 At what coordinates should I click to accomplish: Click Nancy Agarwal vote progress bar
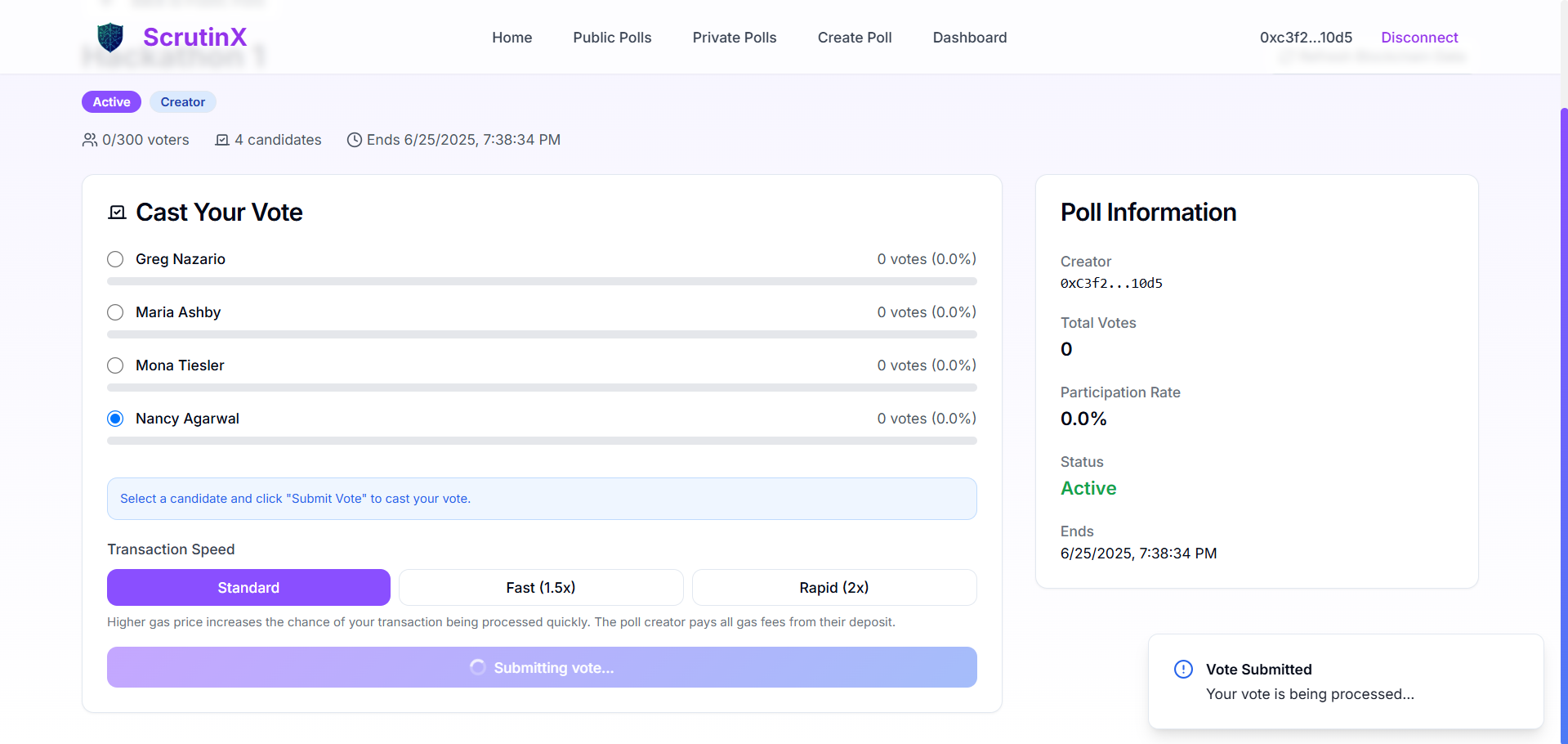(x=542, y=441)
